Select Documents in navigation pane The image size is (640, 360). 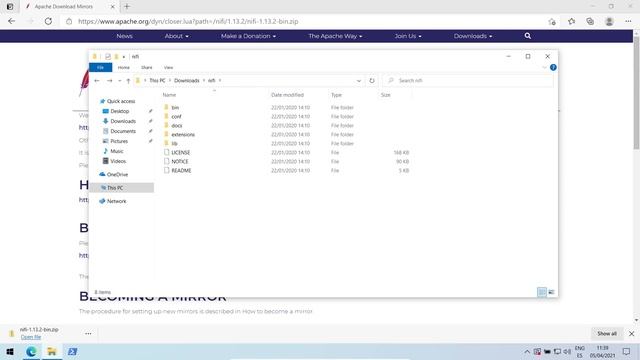pos(123,131)
